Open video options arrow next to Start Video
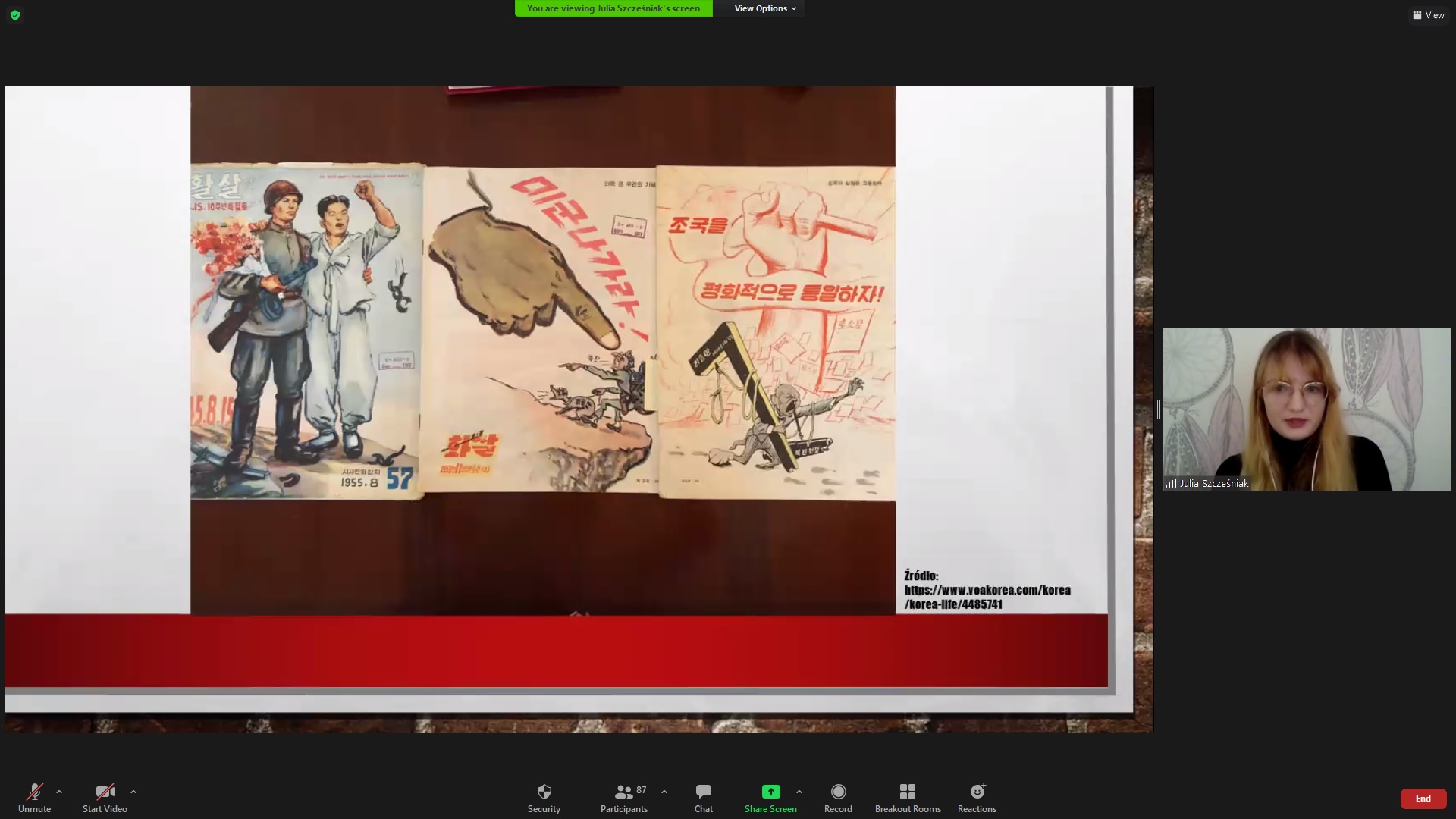1456x819 pixels. pos(133,792)
